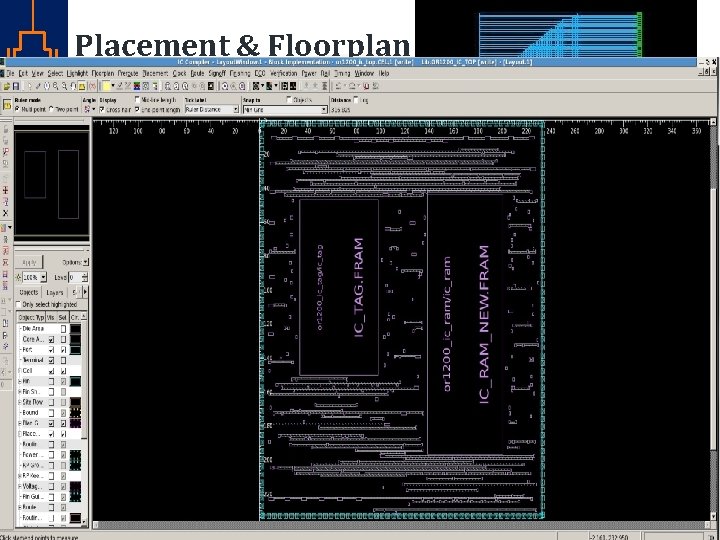Click the yellow highlight color swatch in toolbar
Viewport: 720px width, 540px height.
click(x=106, y=86)
